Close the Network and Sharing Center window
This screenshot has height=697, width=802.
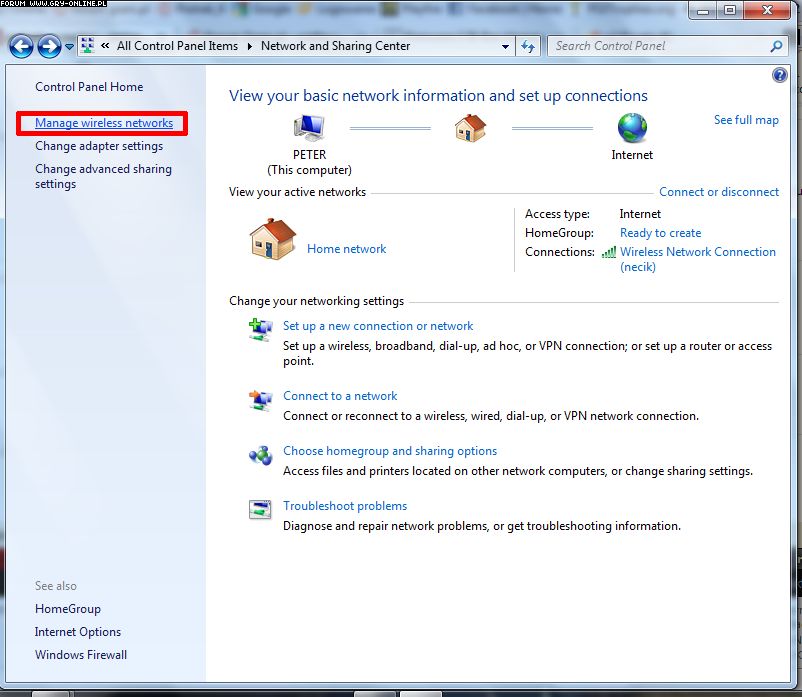pos(767,11)
